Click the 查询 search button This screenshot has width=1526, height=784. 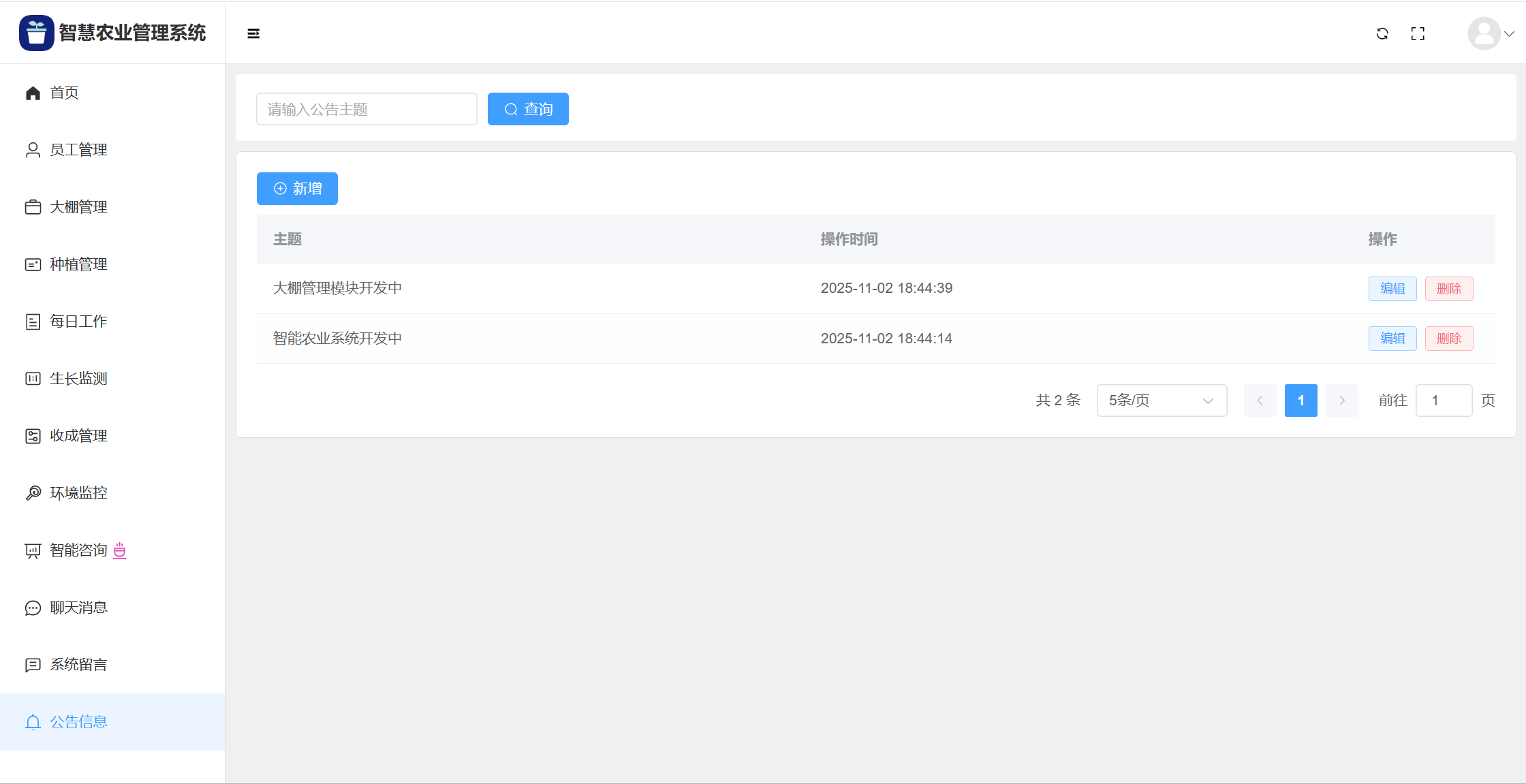tap(528, 109)
